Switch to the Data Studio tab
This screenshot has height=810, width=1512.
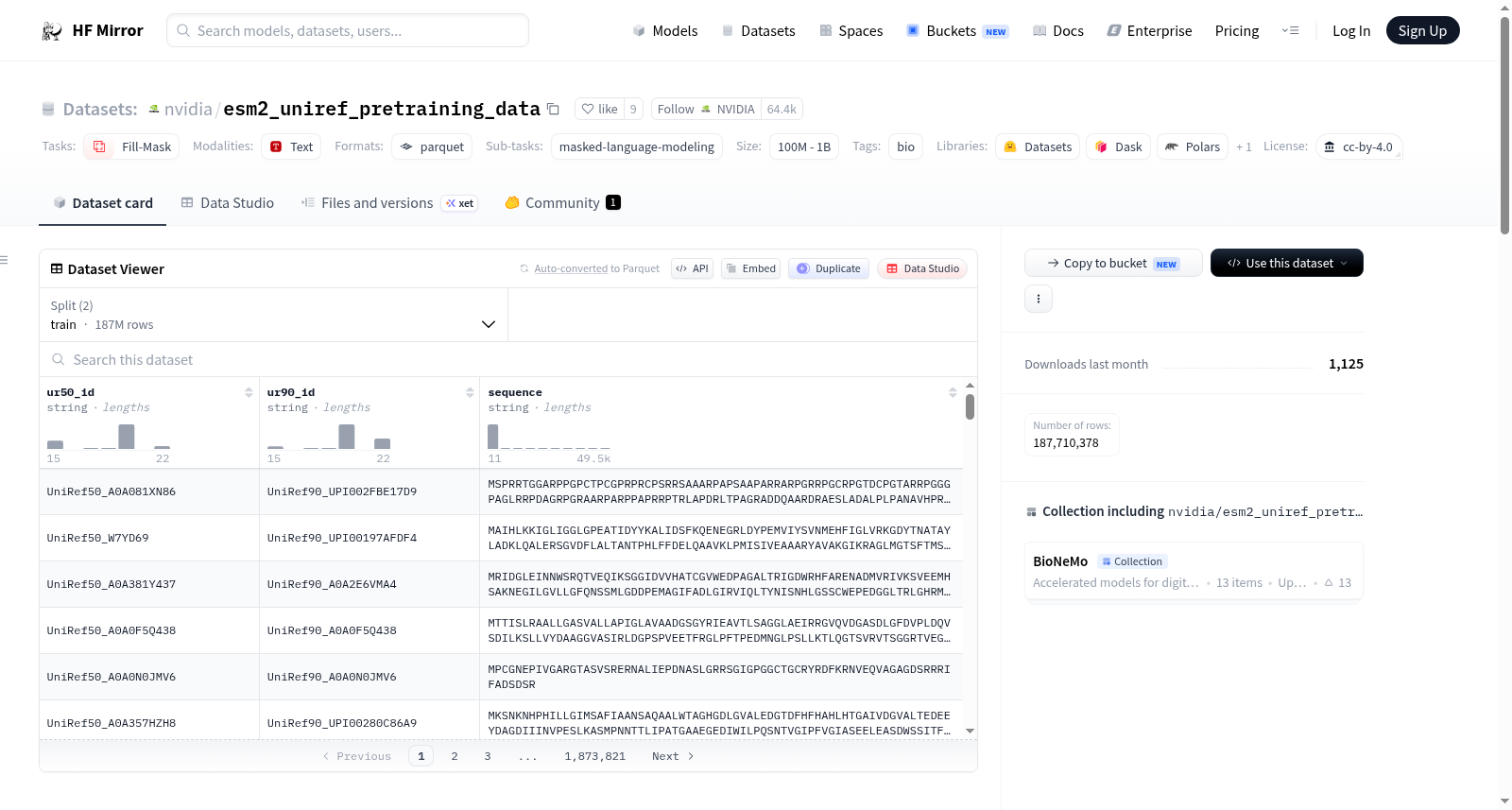[x=228, y=203]
